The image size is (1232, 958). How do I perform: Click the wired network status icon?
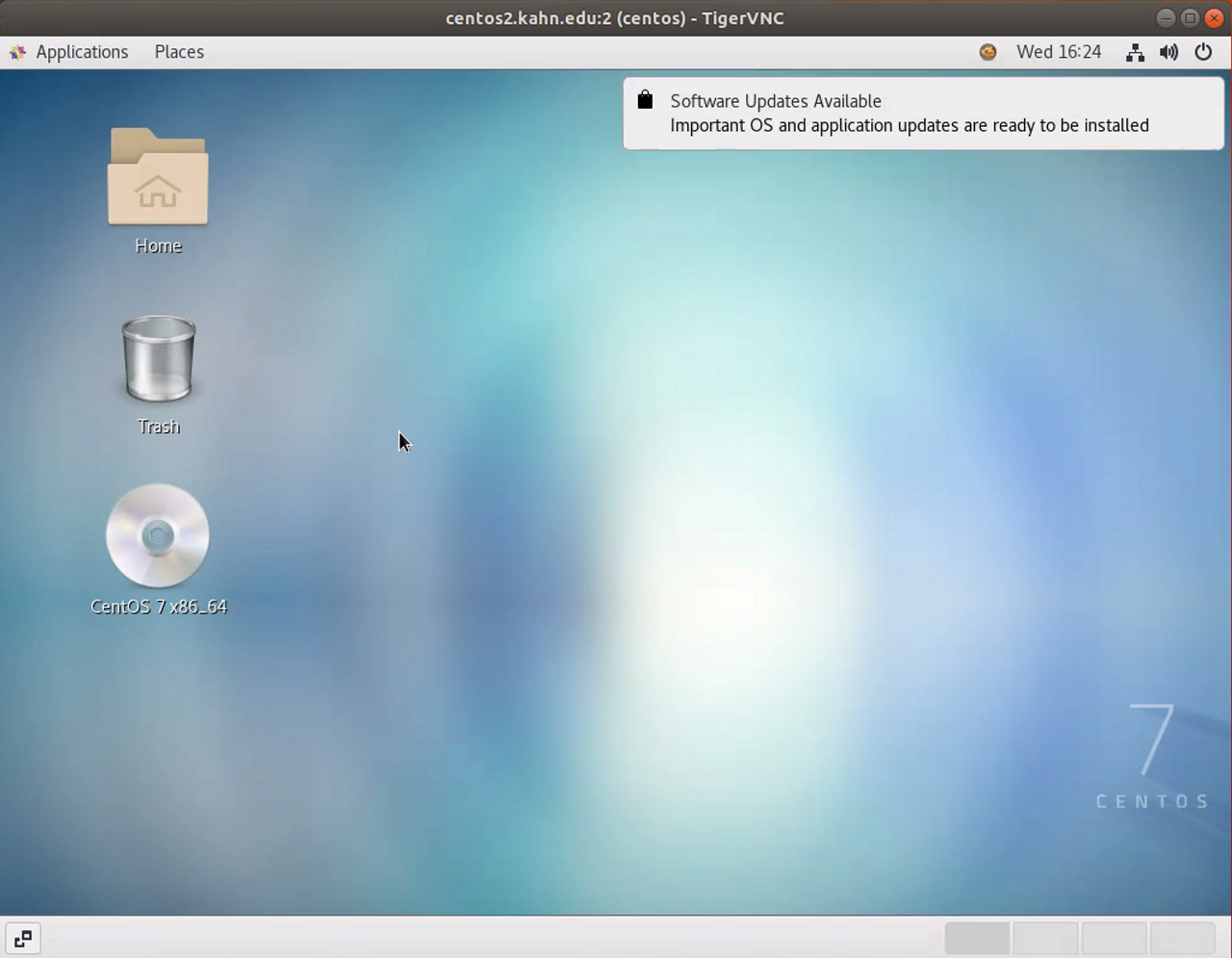[1136, 52]
